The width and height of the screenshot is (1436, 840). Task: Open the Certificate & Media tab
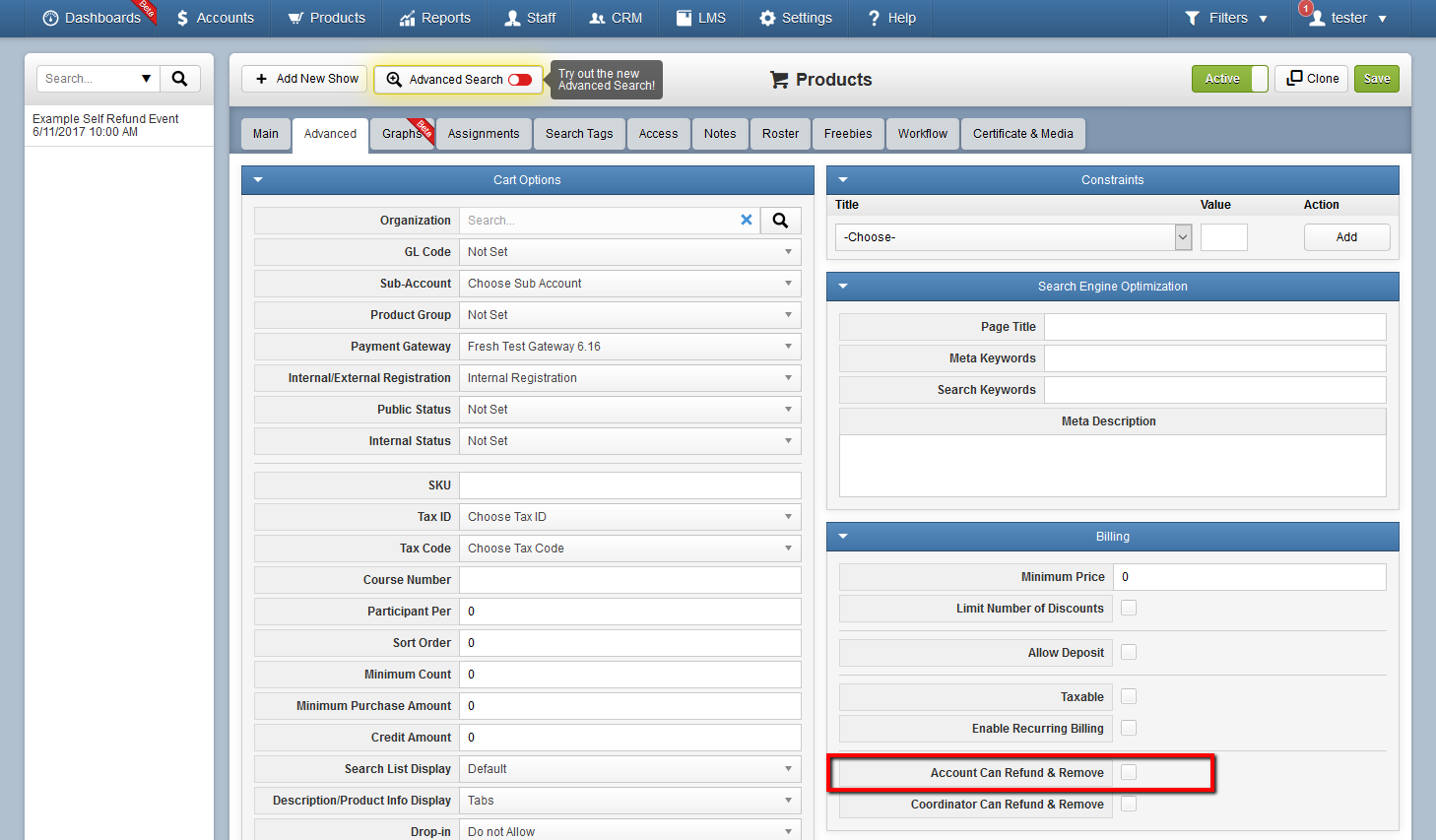[x=1023, y=134]
